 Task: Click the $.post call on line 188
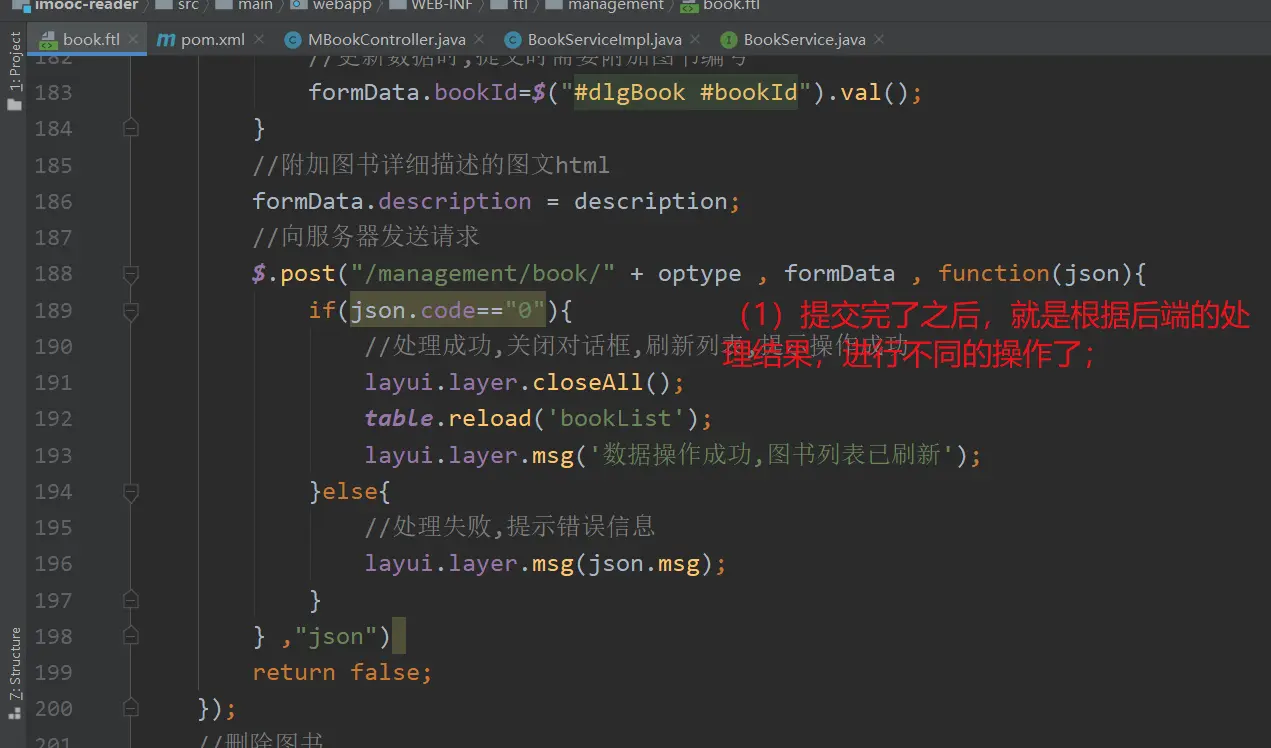pos(293,274)
